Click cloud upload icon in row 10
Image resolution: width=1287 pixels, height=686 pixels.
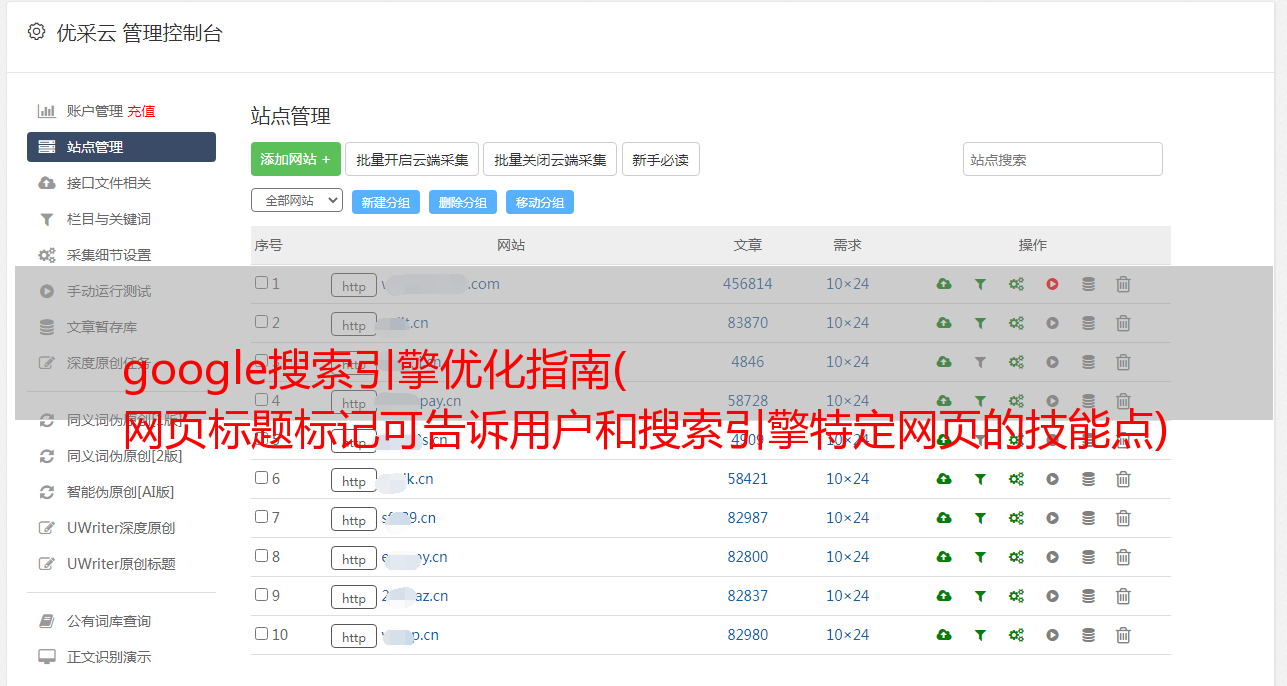point(944,635)
